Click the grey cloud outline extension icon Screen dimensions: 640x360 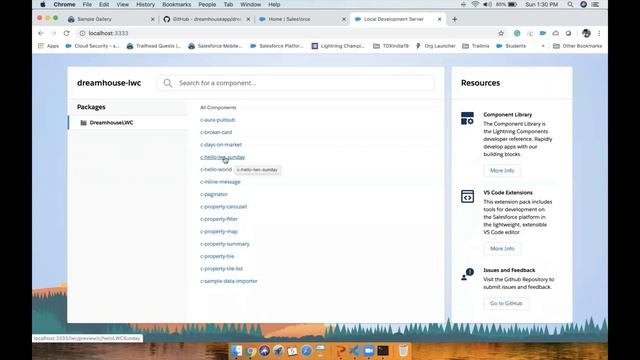pos(556,33)
